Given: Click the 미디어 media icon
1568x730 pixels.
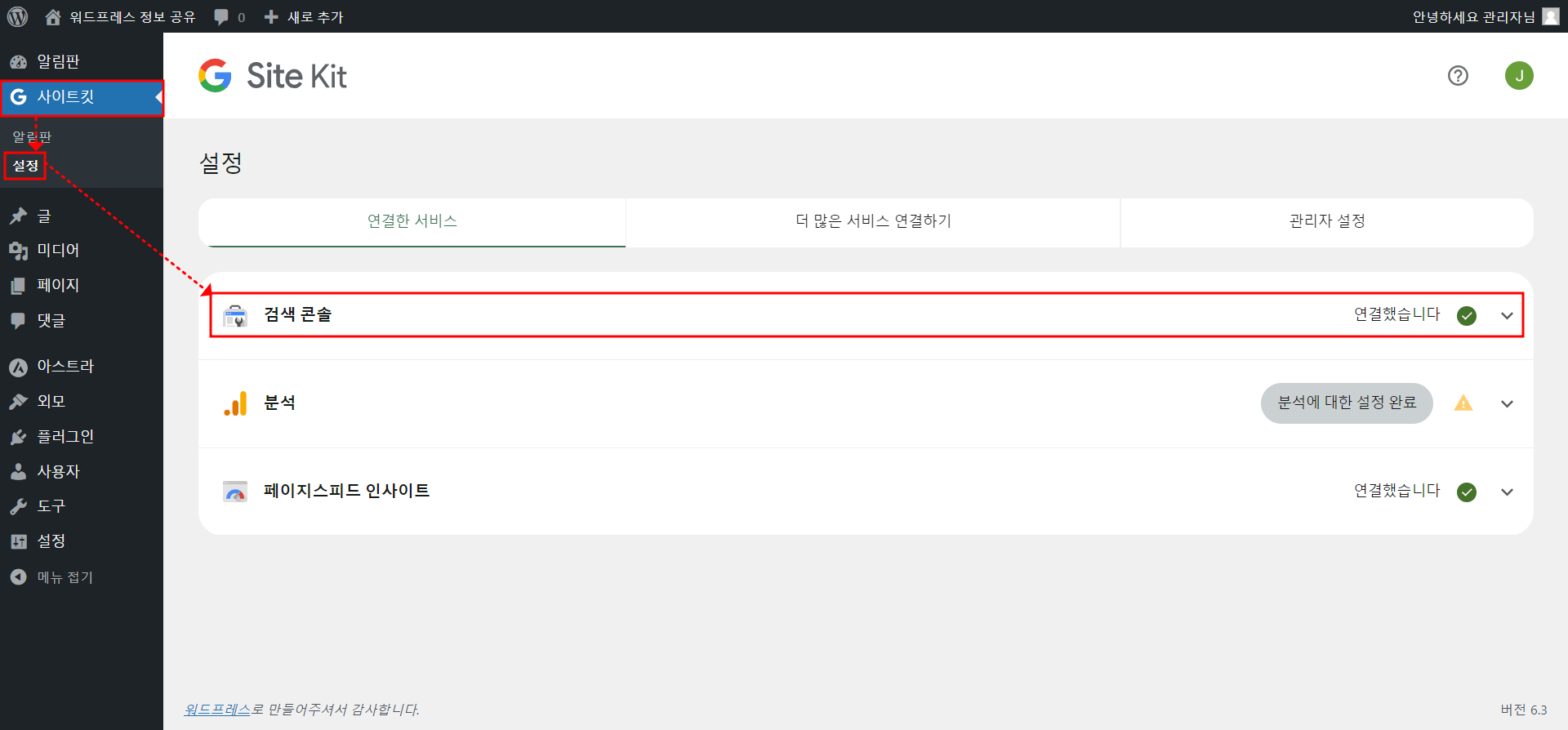Looking at the screenshot, I should tap(18, 251).
